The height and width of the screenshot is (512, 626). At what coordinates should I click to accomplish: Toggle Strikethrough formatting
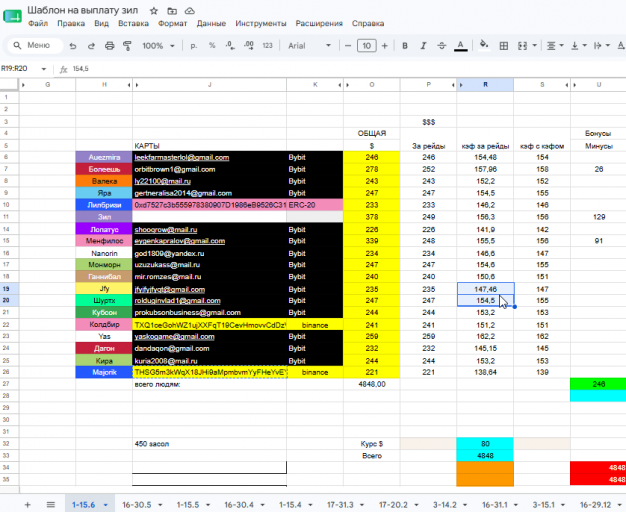pyautogui.click(x=442, y=46)
